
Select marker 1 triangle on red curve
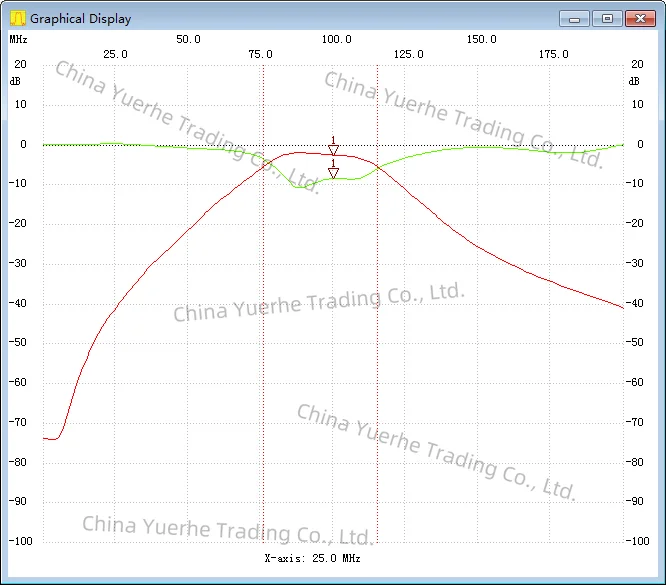coord(333,150)
